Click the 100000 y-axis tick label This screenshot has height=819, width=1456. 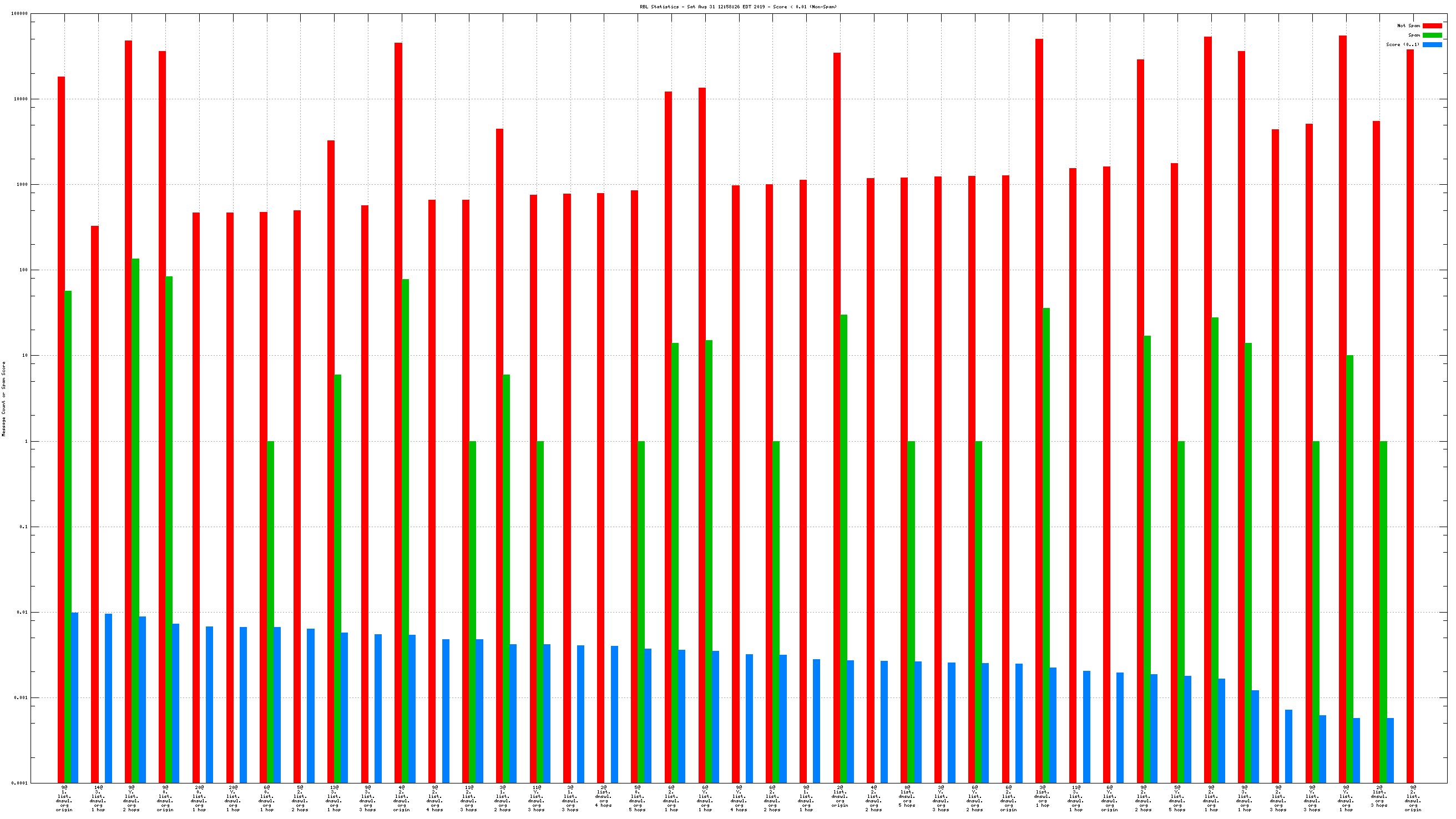19,13
